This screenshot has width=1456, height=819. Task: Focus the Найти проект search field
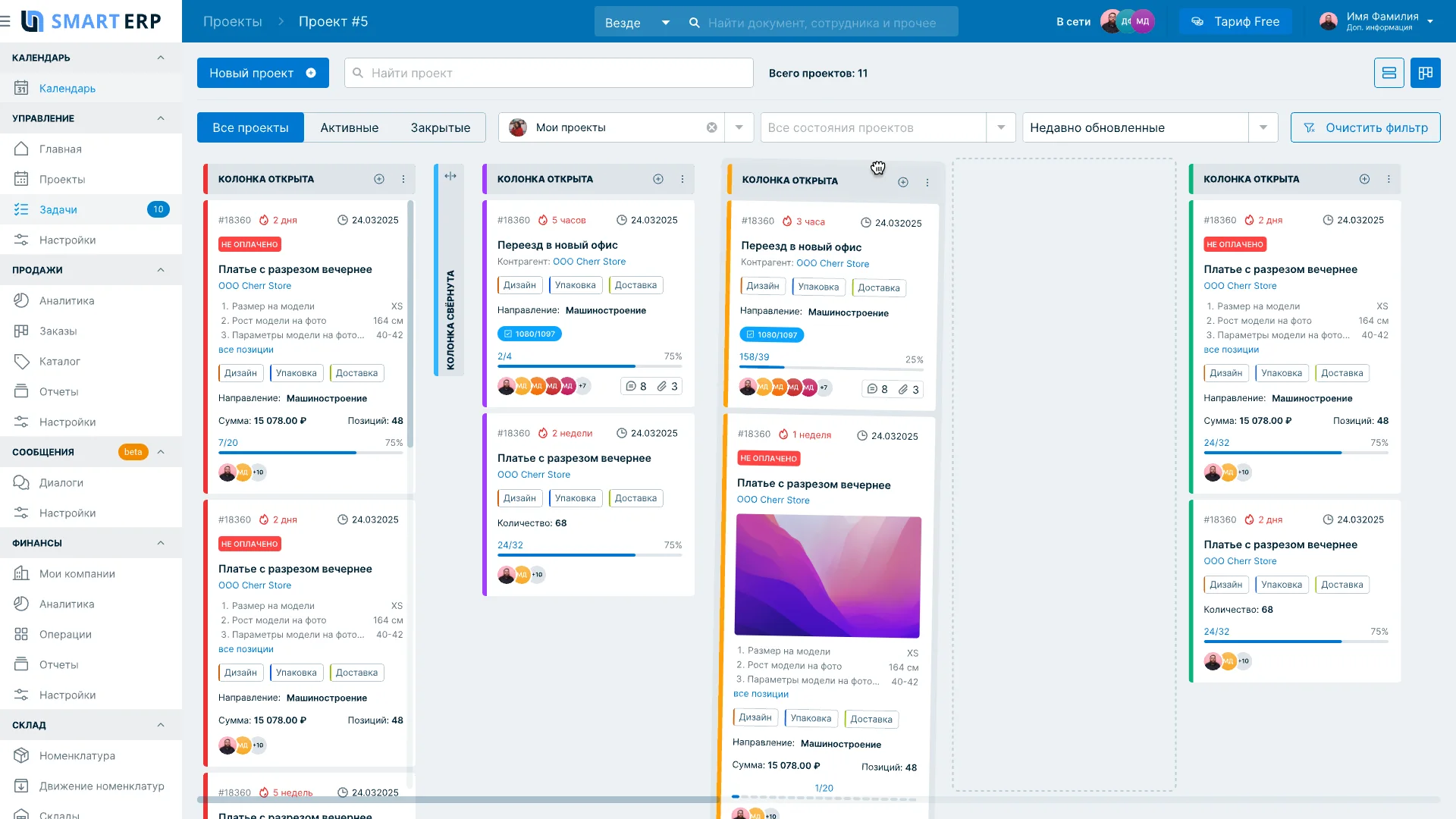click(549, 73)
